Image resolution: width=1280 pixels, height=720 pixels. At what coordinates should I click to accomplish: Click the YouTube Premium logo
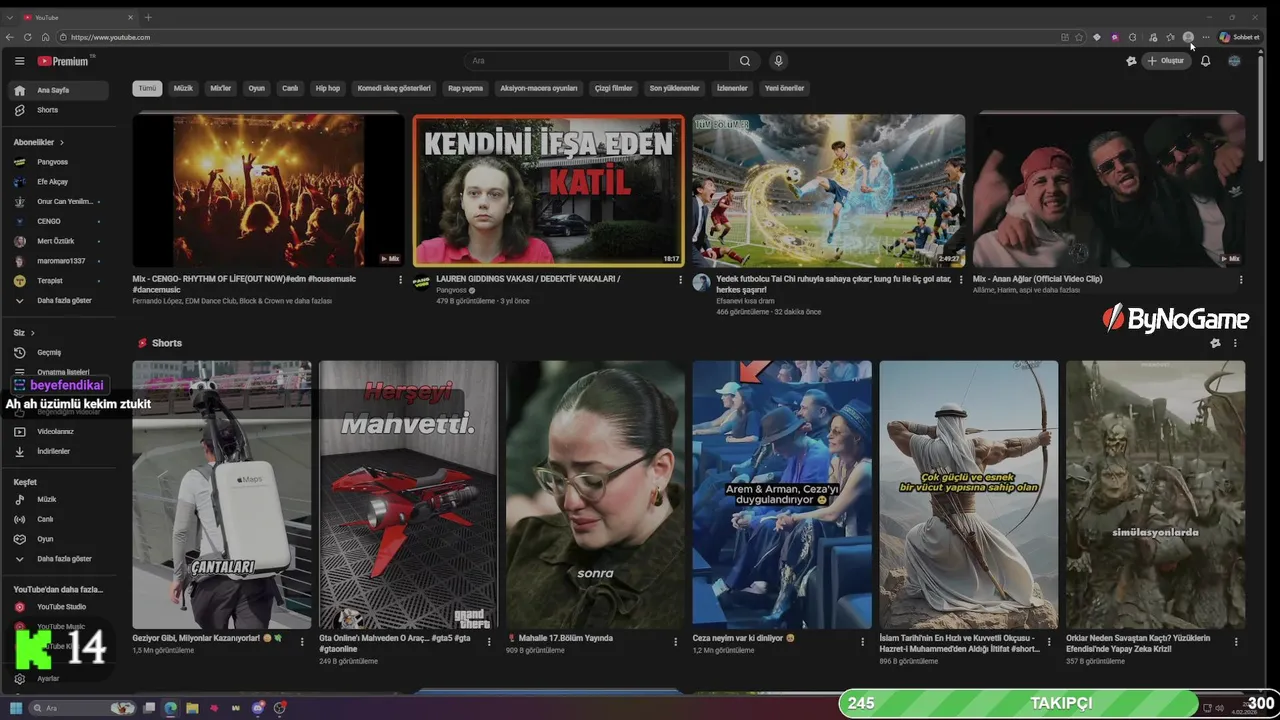(64, 61)
